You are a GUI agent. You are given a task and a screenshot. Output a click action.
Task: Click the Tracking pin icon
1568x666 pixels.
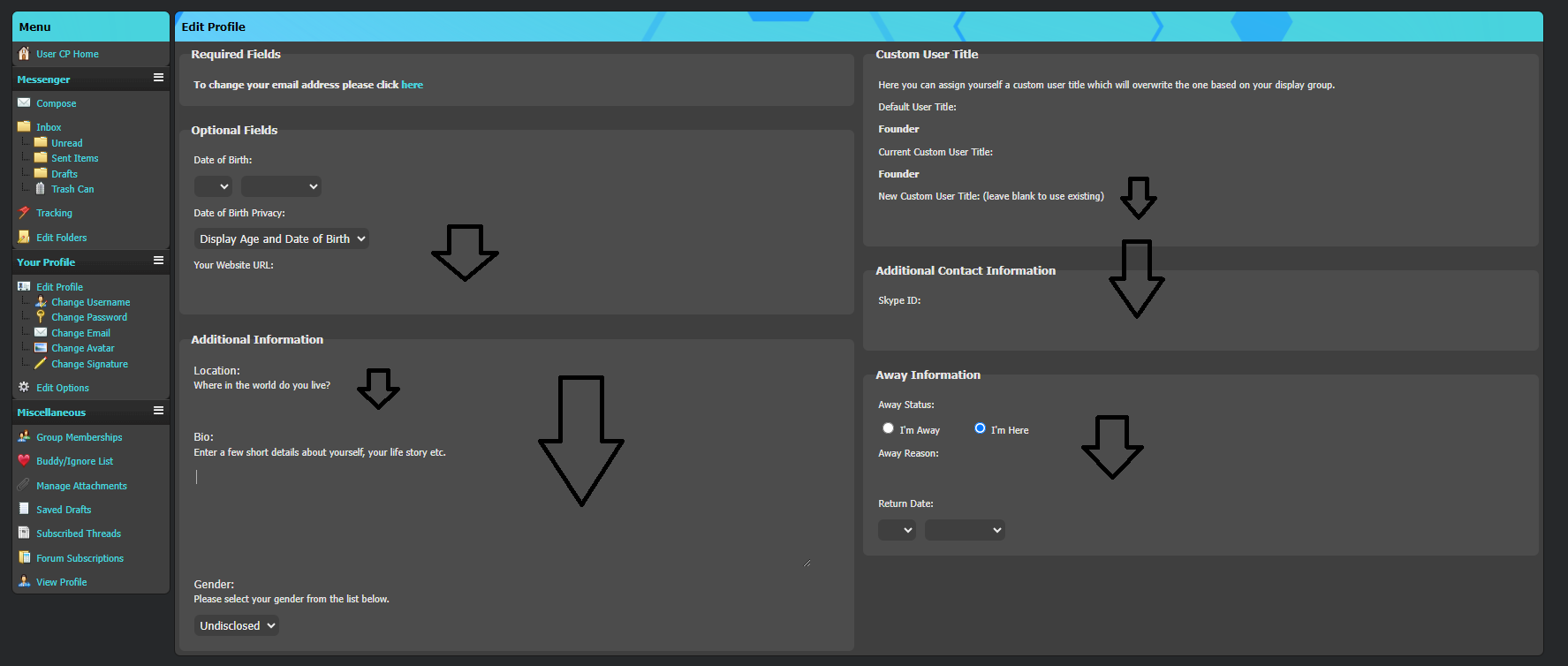[24, 213]
